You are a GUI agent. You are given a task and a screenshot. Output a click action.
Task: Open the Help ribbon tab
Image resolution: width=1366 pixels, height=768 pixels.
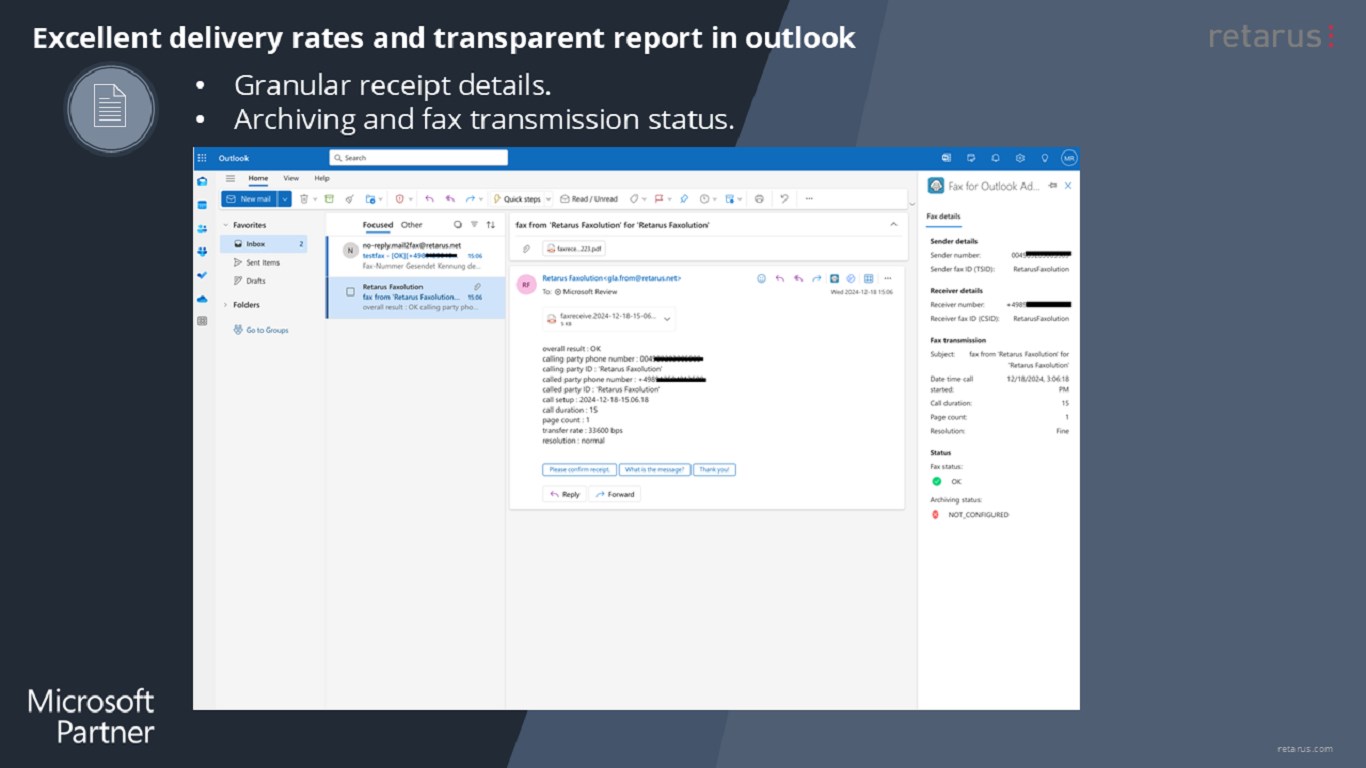[322, 178]
